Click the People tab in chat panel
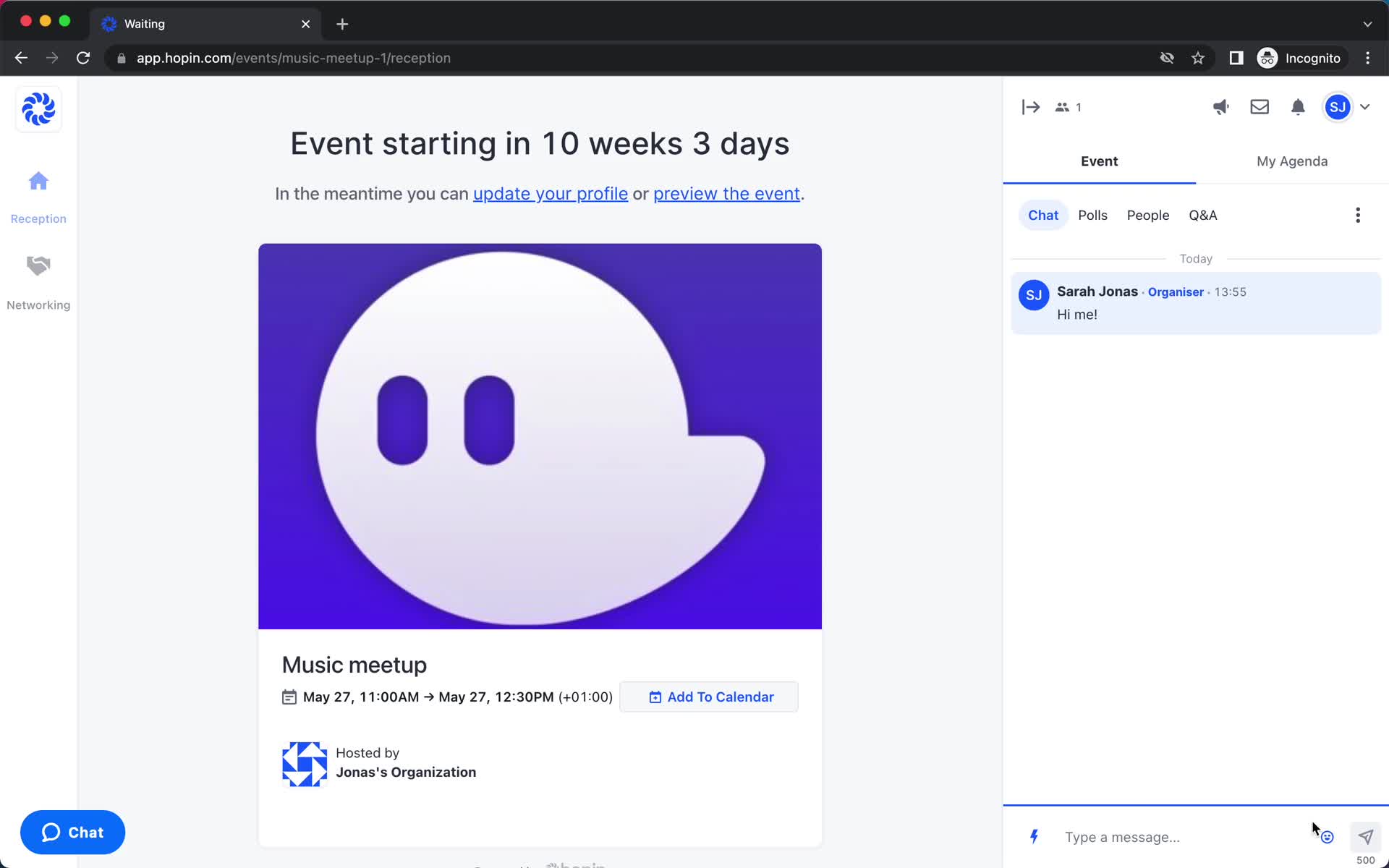1389x868 pixels. (1147, 215)
